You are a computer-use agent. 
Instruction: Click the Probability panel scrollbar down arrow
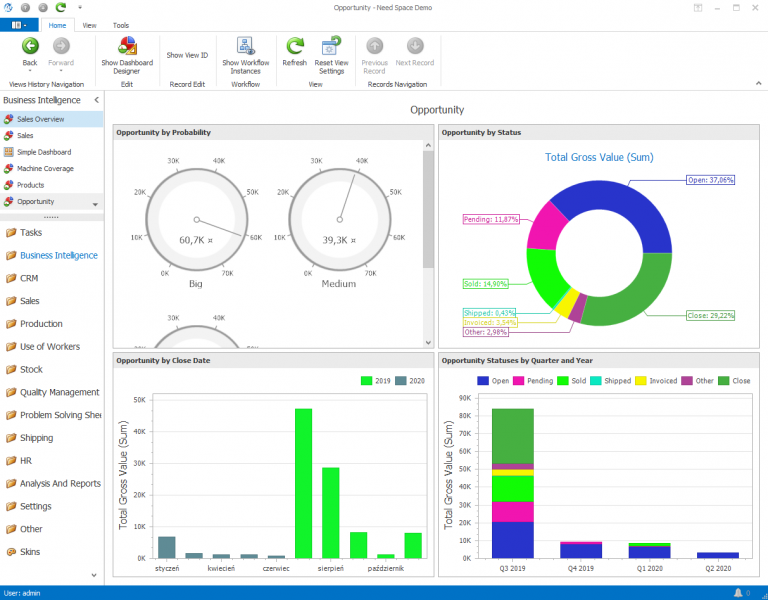[x=428, y=342]
